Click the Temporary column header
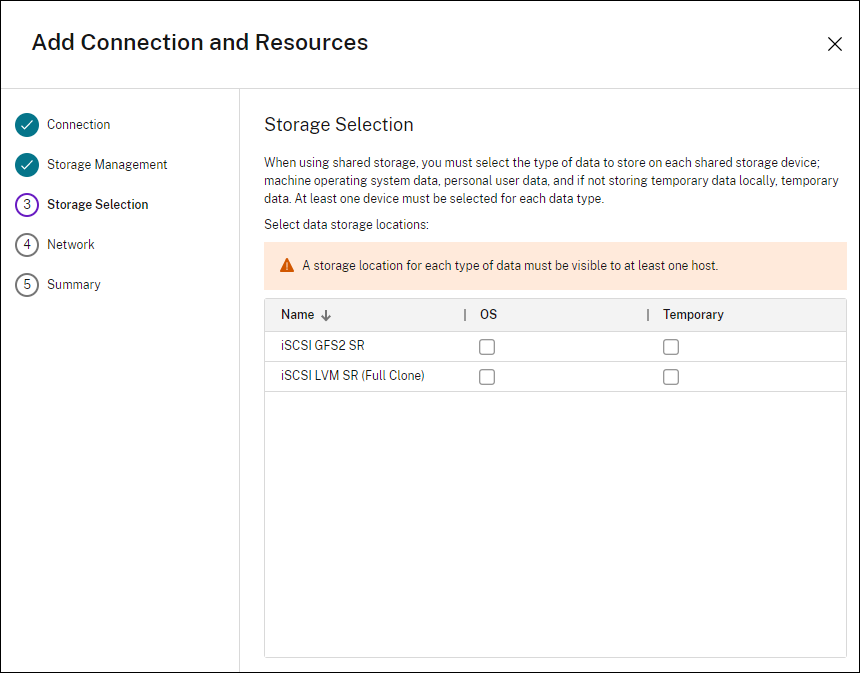This screenshot has width=860, height=673. (693, 315)
